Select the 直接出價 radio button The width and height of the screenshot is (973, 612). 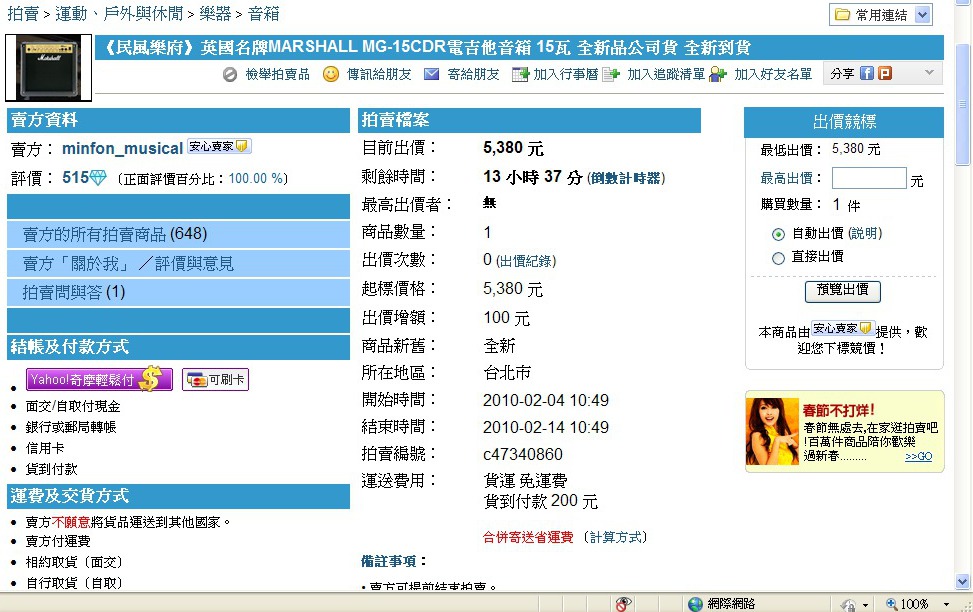pos(778,258)
